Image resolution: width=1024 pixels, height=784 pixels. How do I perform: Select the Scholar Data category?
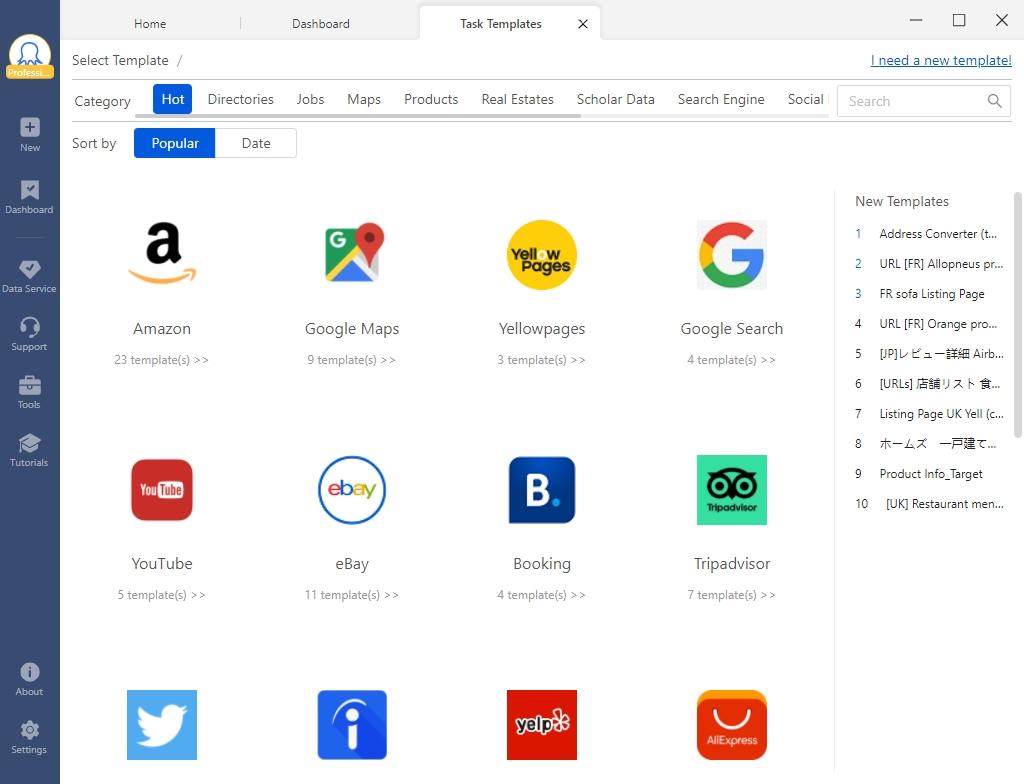[615, 99]
